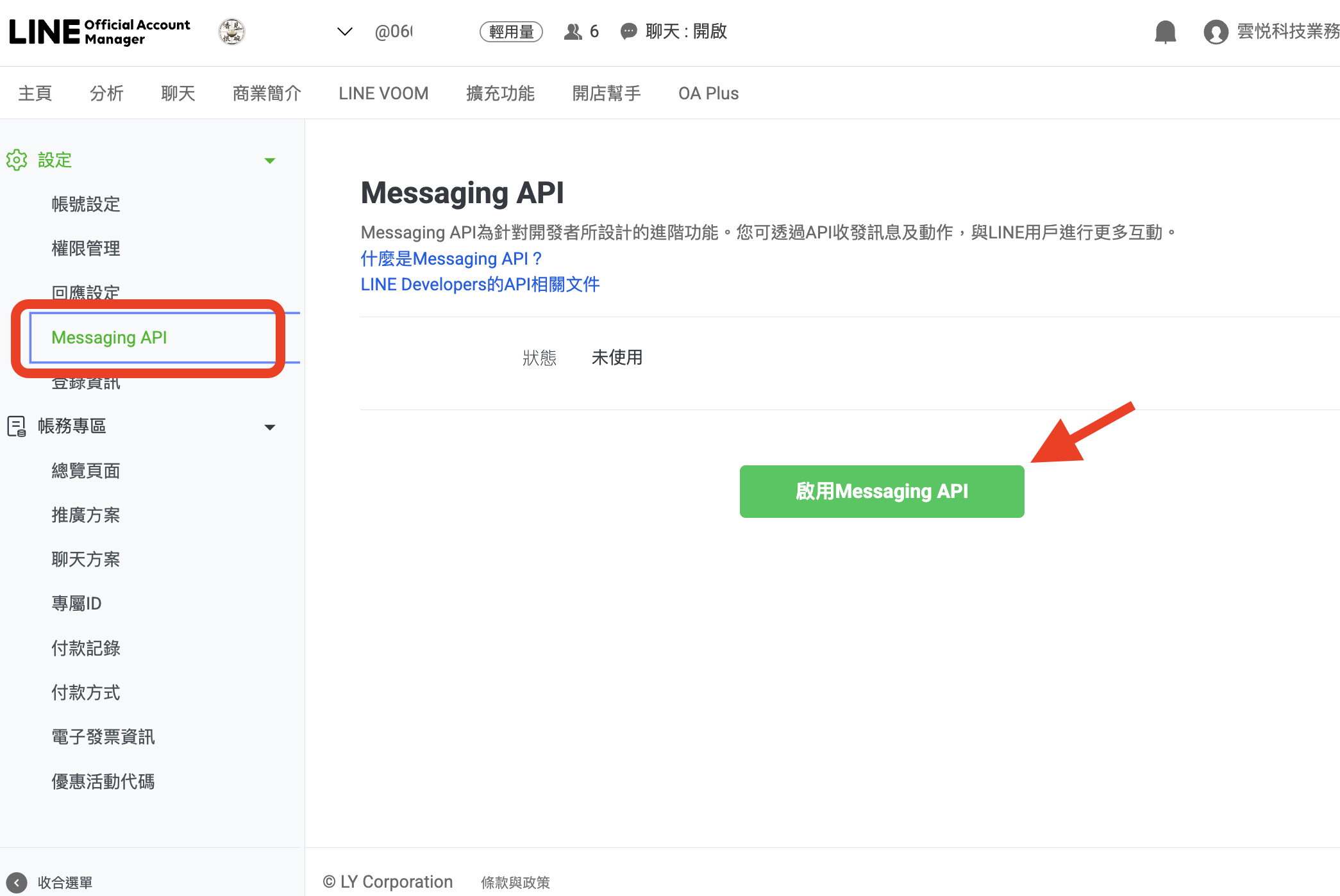This screenshot has height=896, width=1340.
Task: Open 付款方式 in the sidebar
Action: 86,693
